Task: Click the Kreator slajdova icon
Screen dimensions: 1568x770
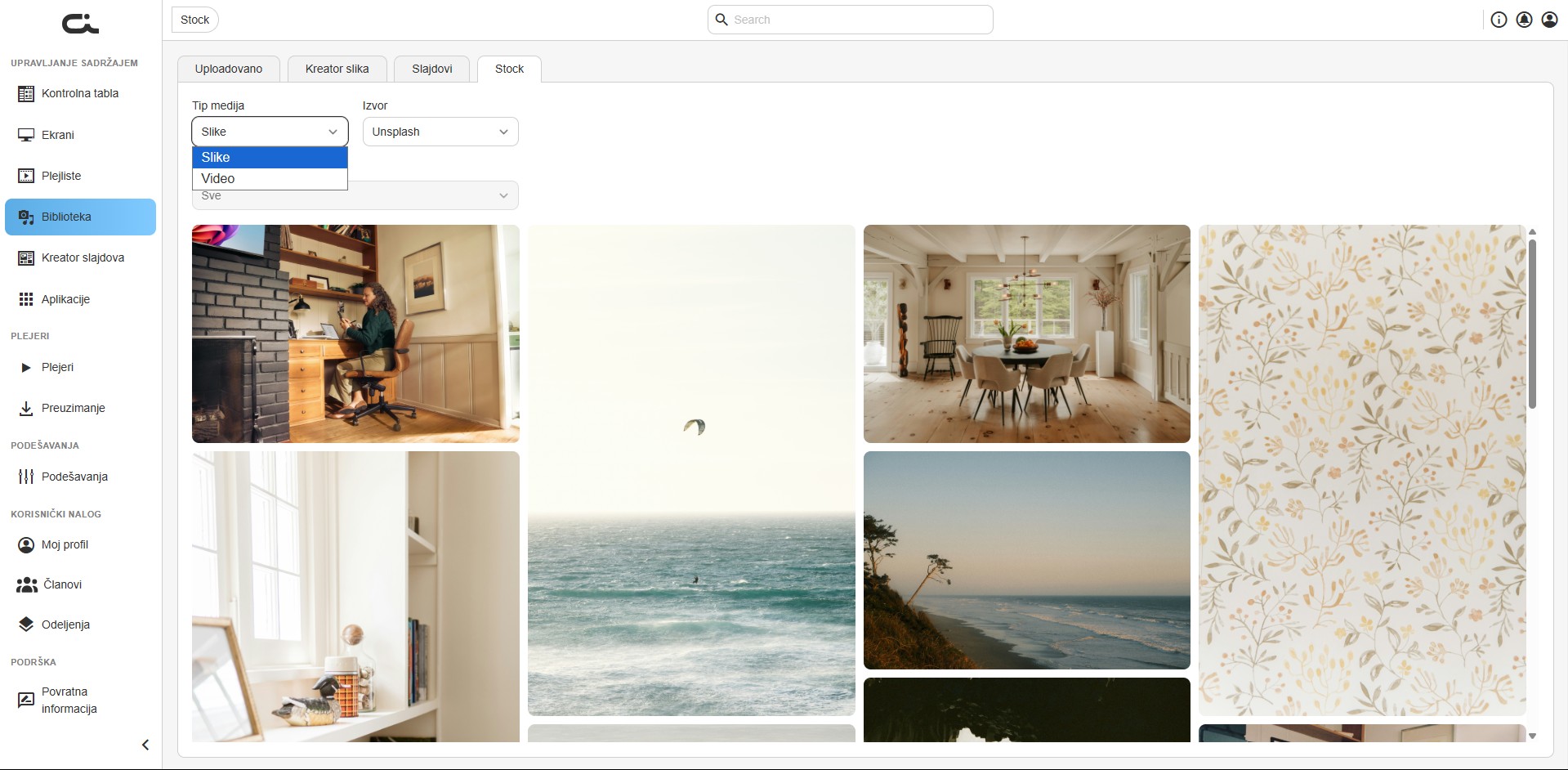Action: click(x=26, y=258)
